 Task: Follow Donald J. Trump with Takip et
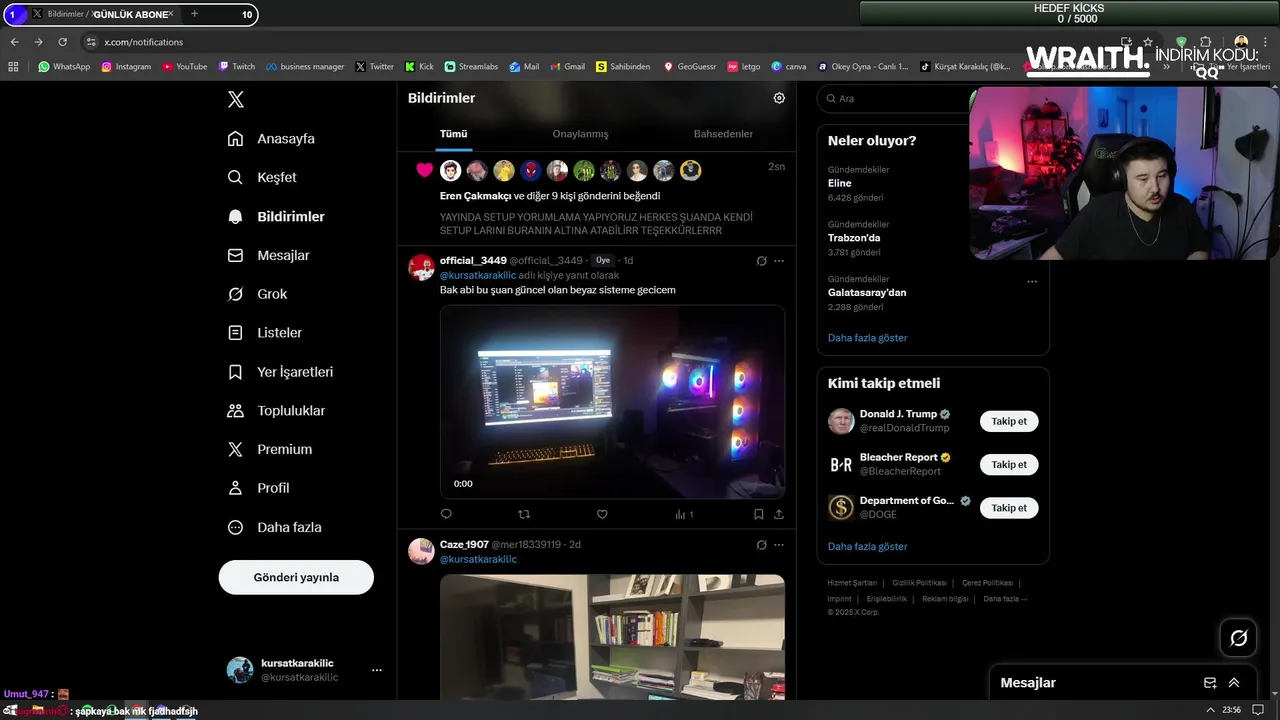coord(1009,421)
